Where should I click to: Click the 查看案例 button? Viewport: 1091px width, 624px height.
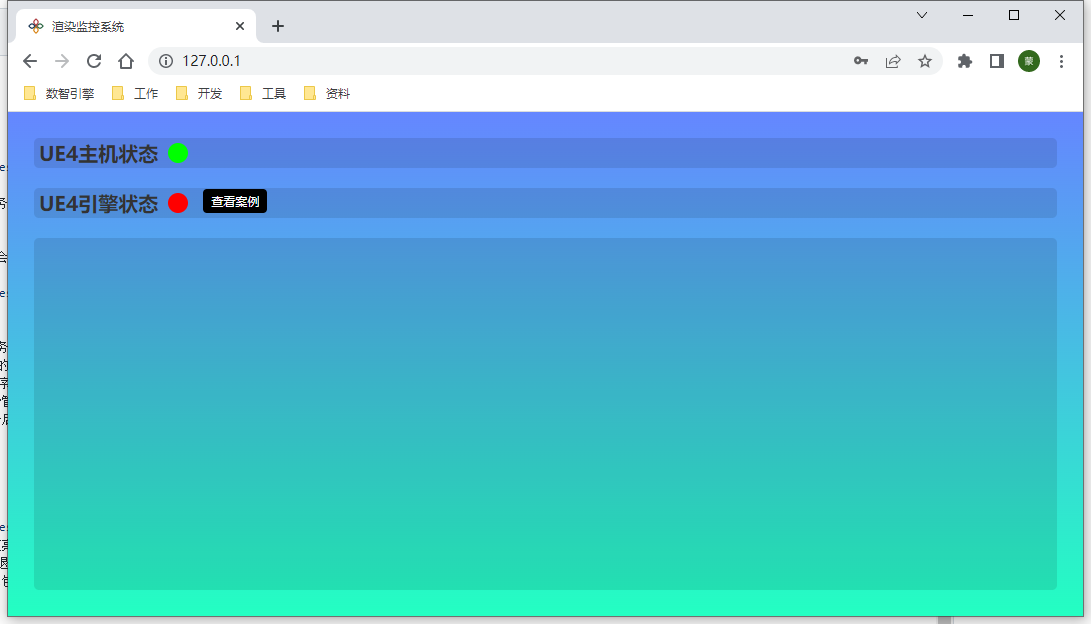[235, 202]
